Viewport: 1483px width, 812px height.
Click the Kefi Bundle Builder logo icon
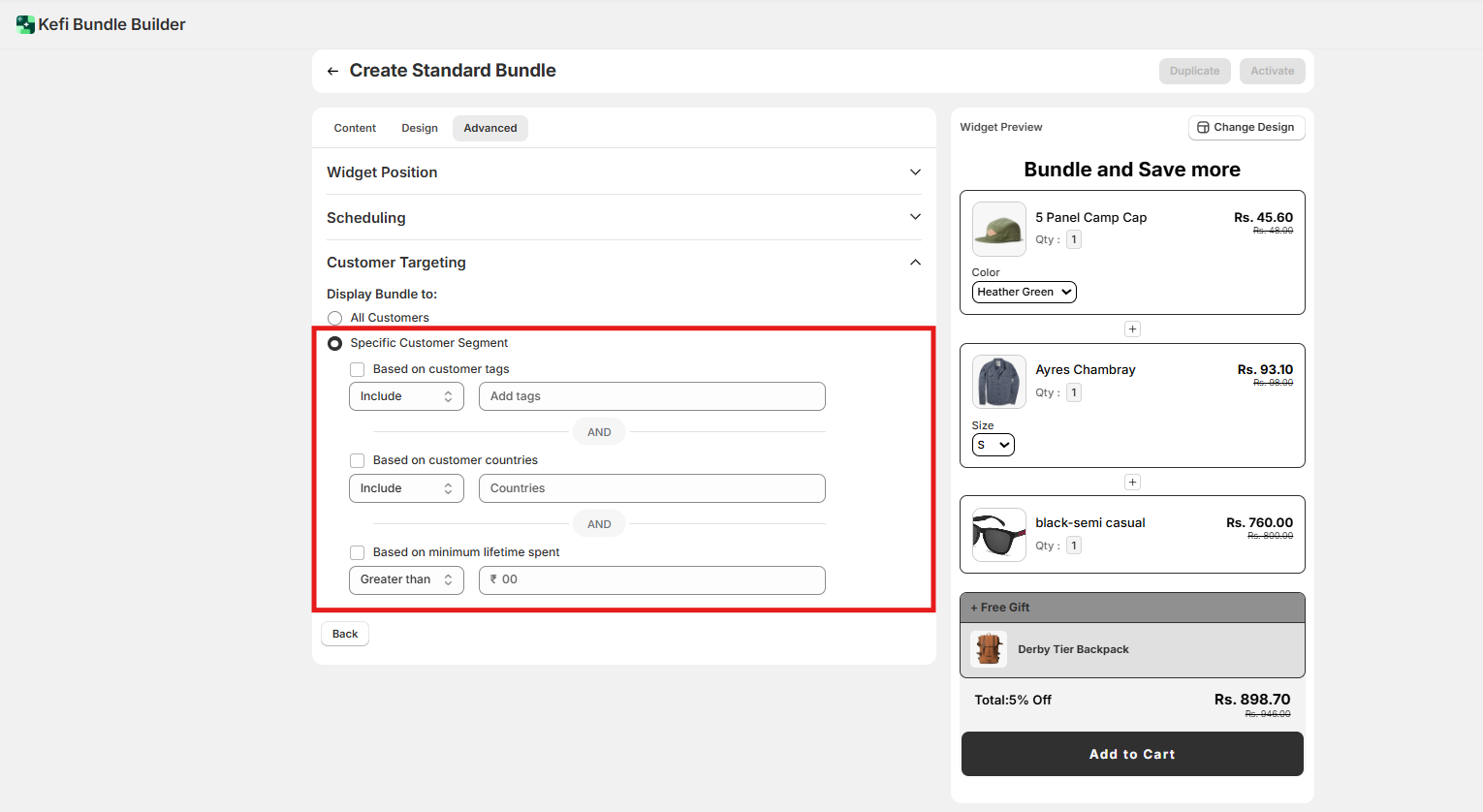click(x=25, y=24)
